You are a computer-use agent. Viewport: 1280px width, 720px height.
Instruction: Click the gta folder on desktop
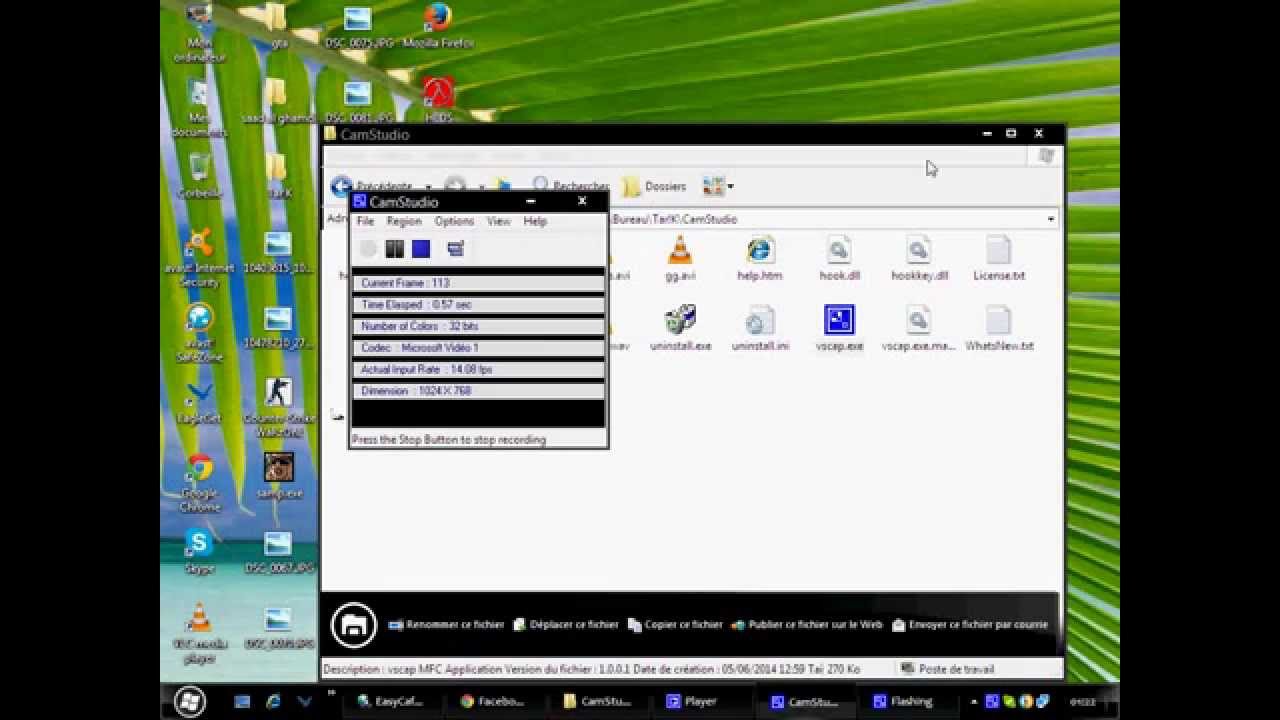(x=278, y=27)
